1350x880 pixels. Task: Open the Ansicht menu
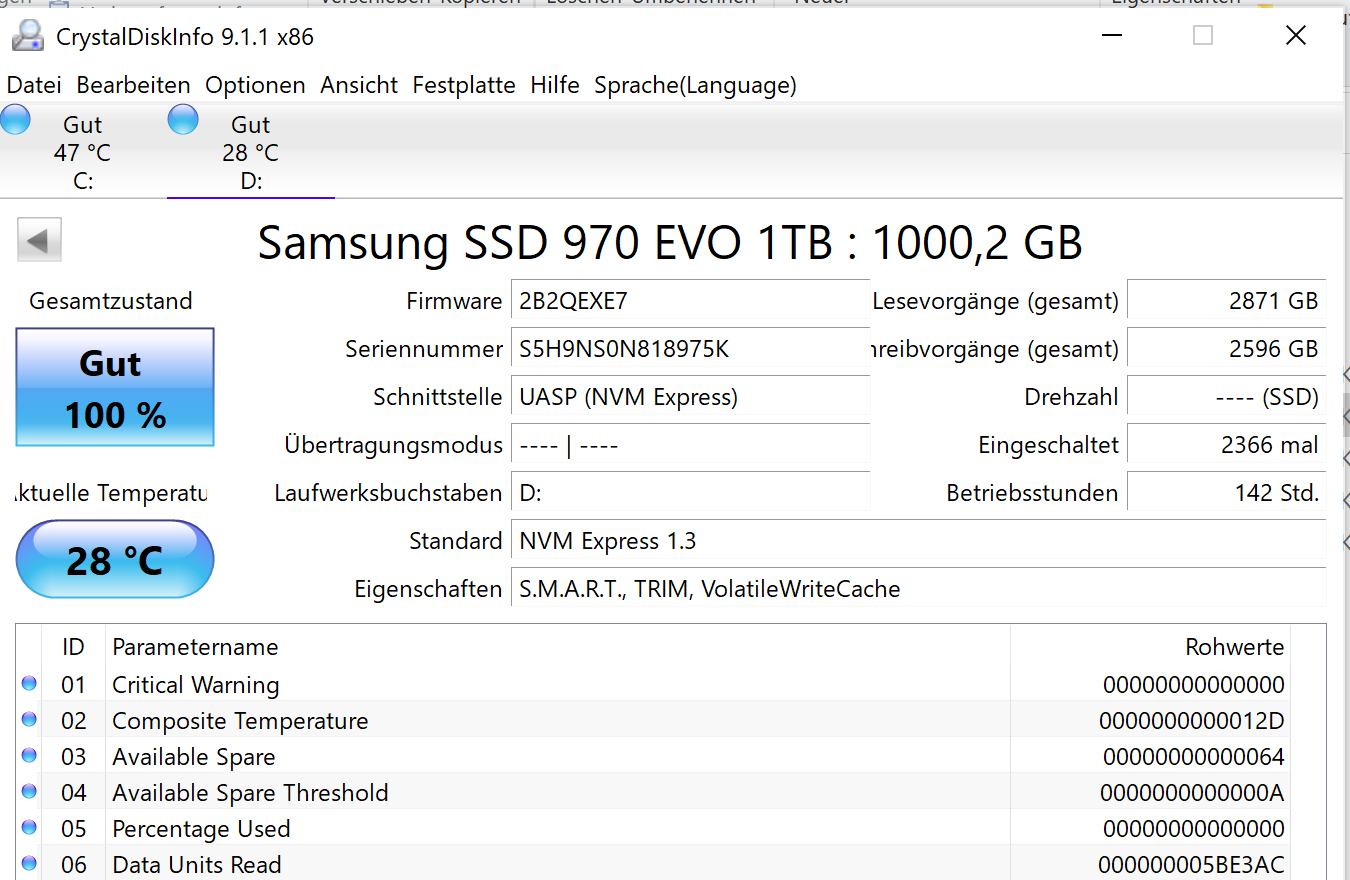tap(358, 85)
